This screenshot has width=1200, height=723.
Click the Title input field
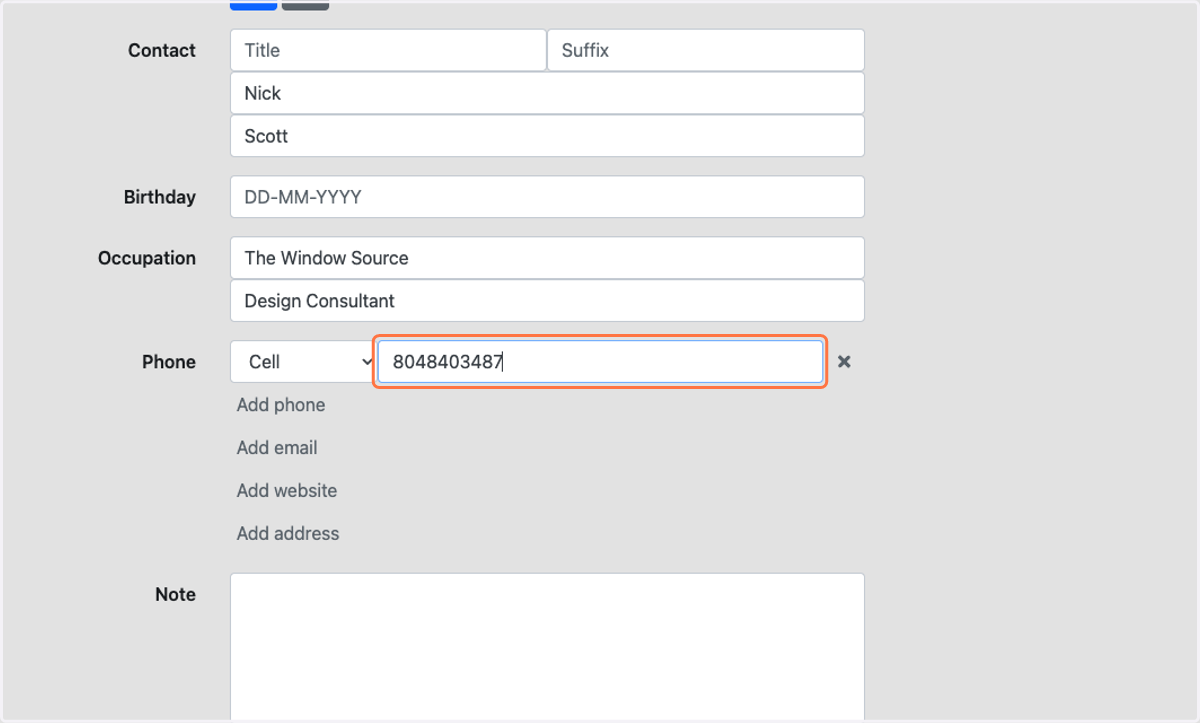388,50
